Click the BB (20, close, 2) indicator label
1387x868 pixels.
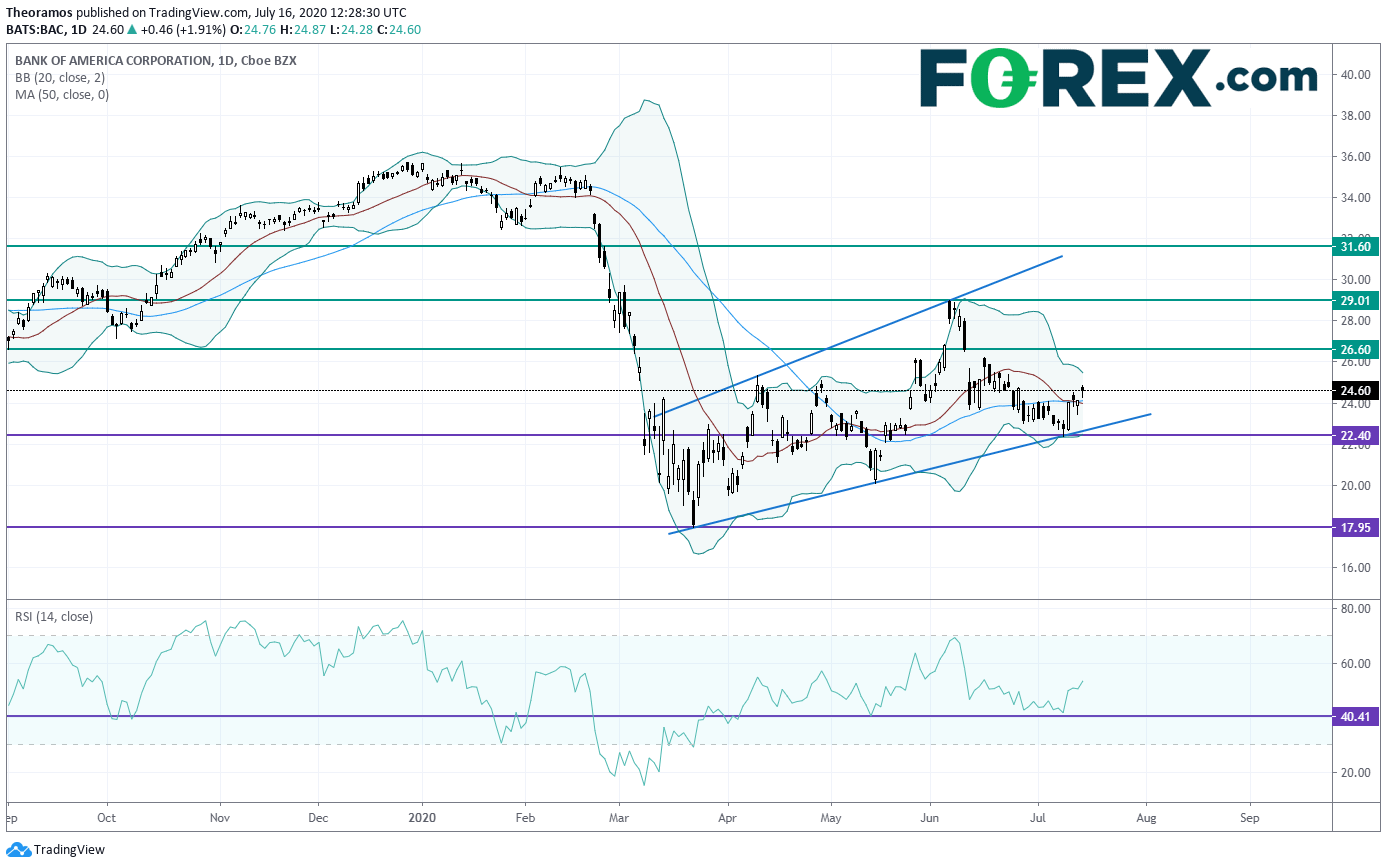point(59,78)
